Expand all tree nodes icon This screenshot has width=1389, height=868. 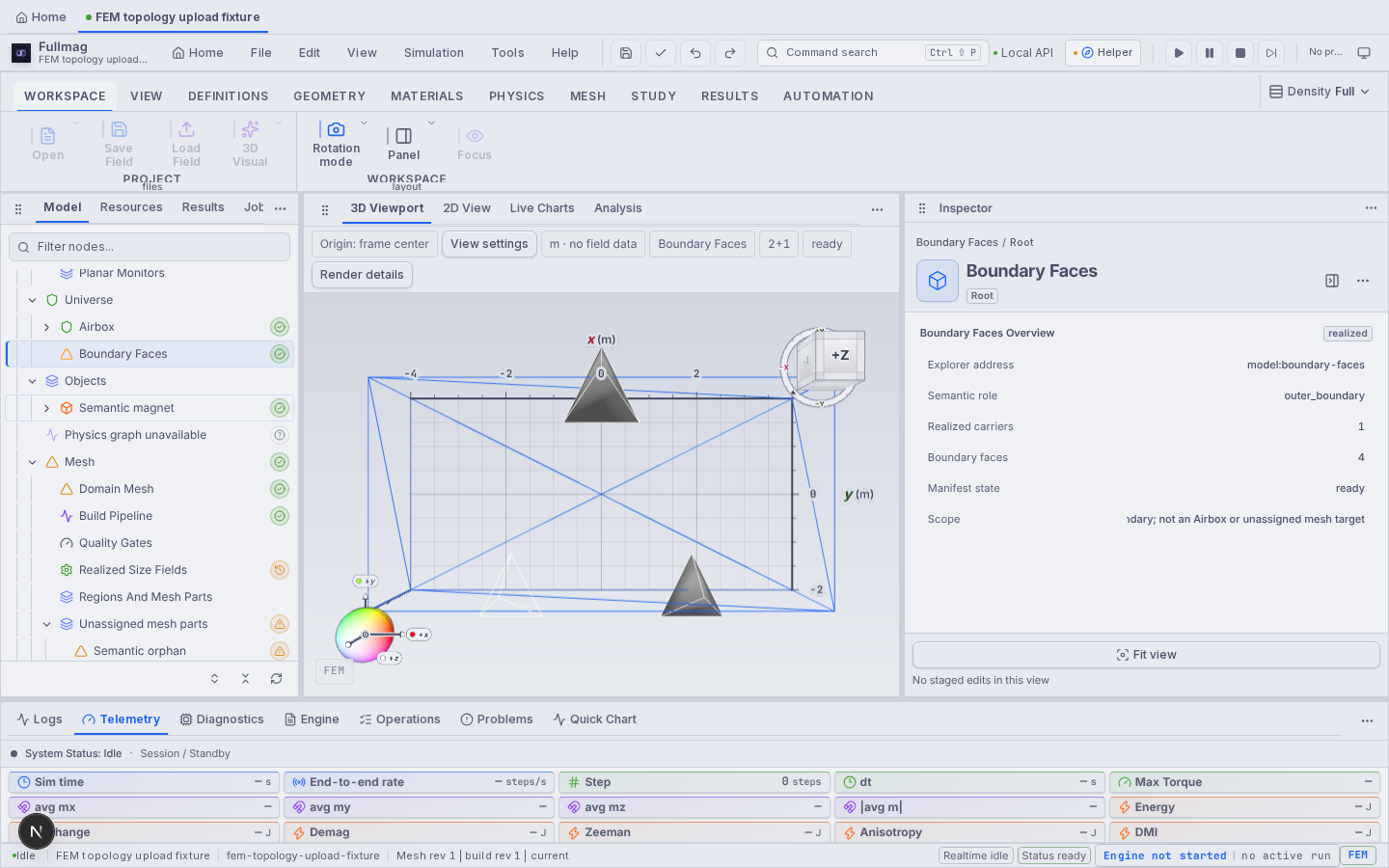(x=215, y=679)
